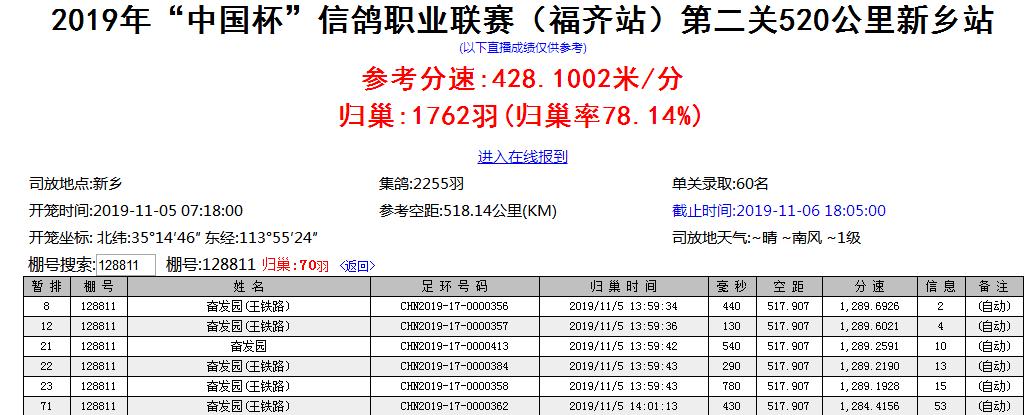Screen dimensions: 1032x415
Task: Click 开笼时间:2019-11-05 07:18:00 text
Action: click(136, 211)
